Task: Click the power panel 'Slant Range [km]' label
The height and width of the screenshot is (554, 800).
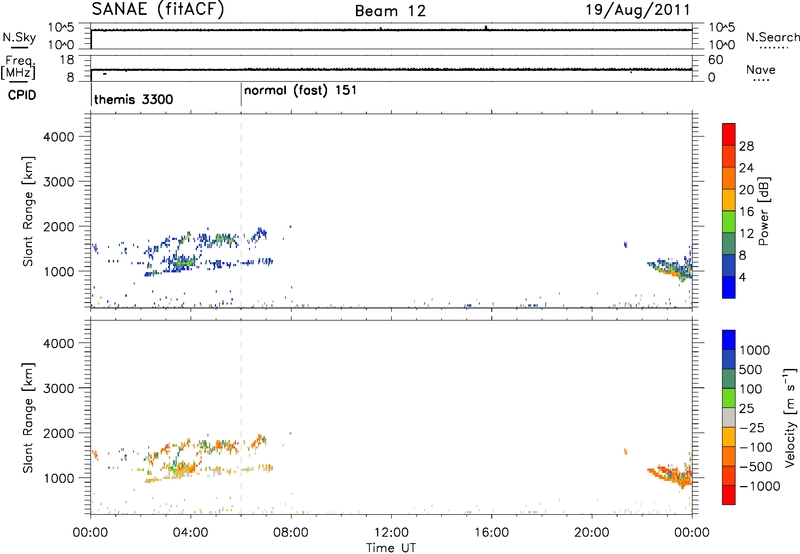Action: pyautogui.click(x=28, y=211)
